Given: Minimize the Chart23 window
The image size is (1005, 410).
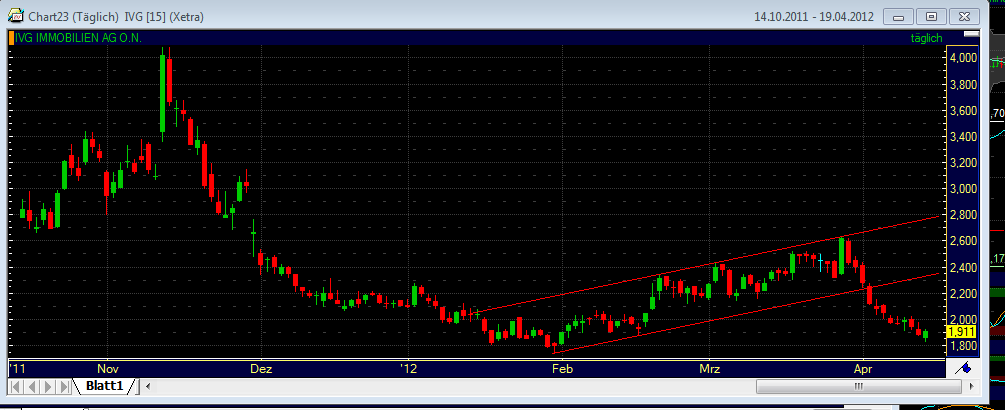Looking at the screenshot, I should click(899, 16).
